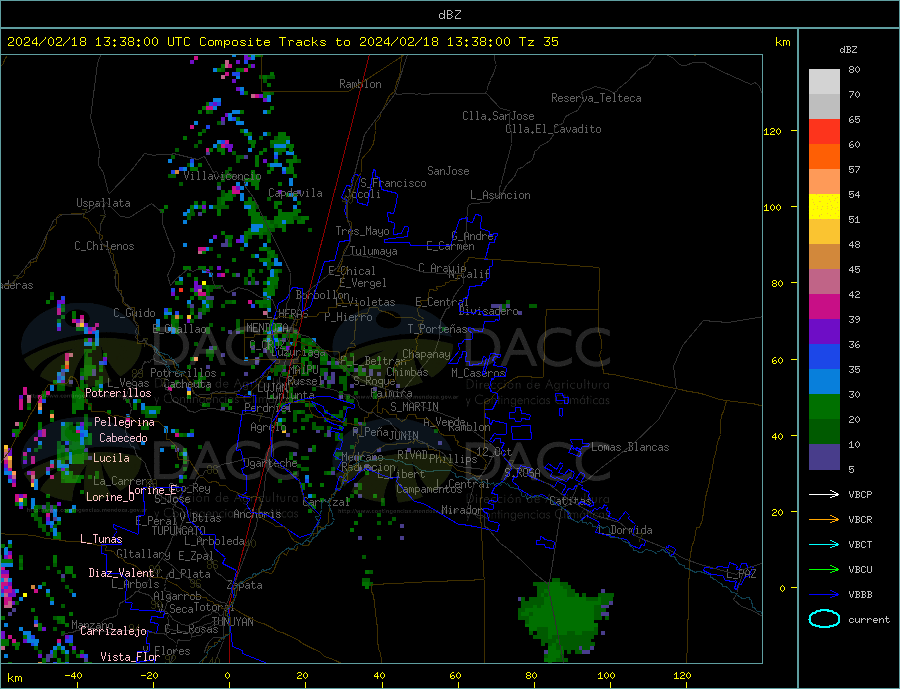Click the TUNUYAN map label
The width and height of the screenshot is (900, 689).
(232, 622)
